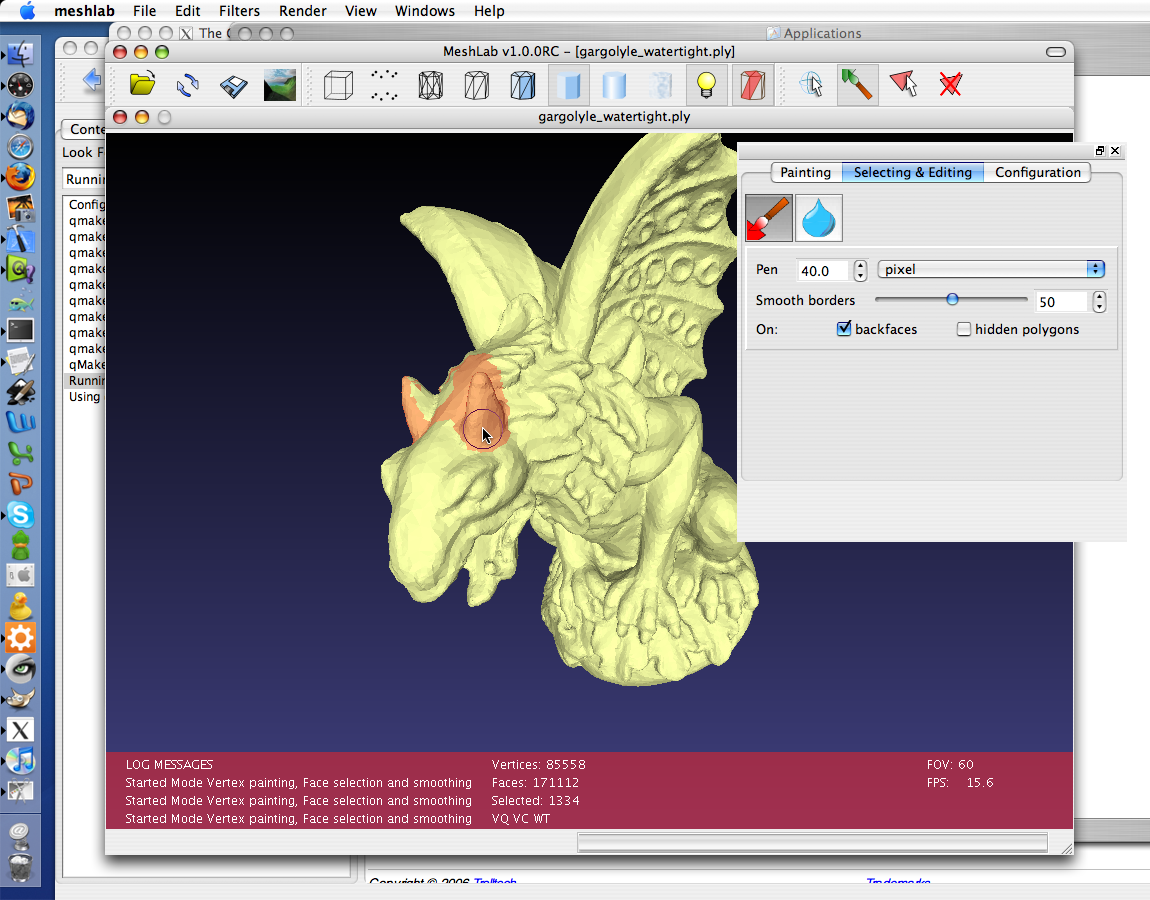Open the Render menu

(302, 11)
